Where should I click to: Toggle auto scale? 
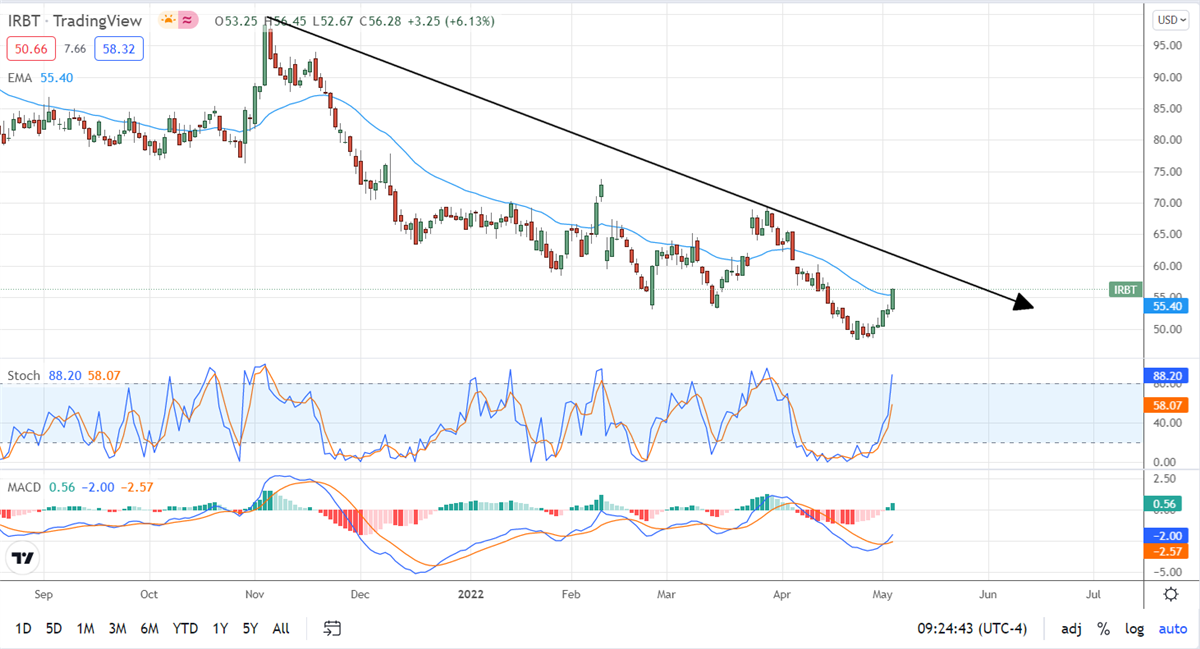(x=1172, y=629)
